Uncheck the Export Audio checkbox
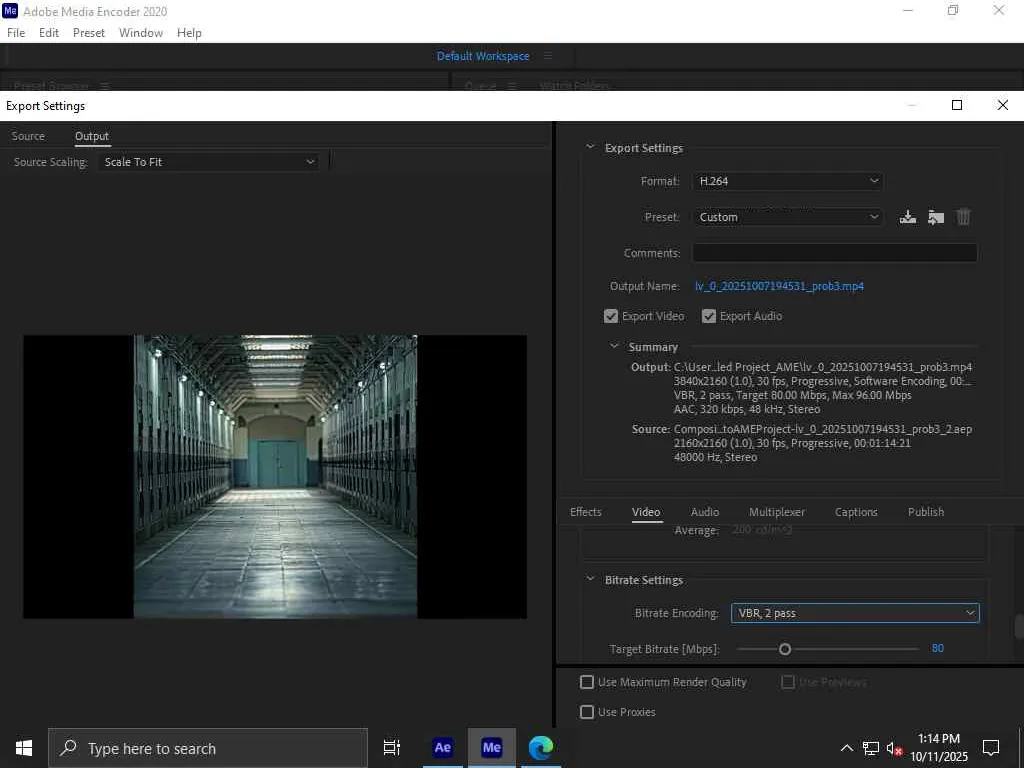The image size is (1024, 768). pyautogui.click(x=709, y=316)
